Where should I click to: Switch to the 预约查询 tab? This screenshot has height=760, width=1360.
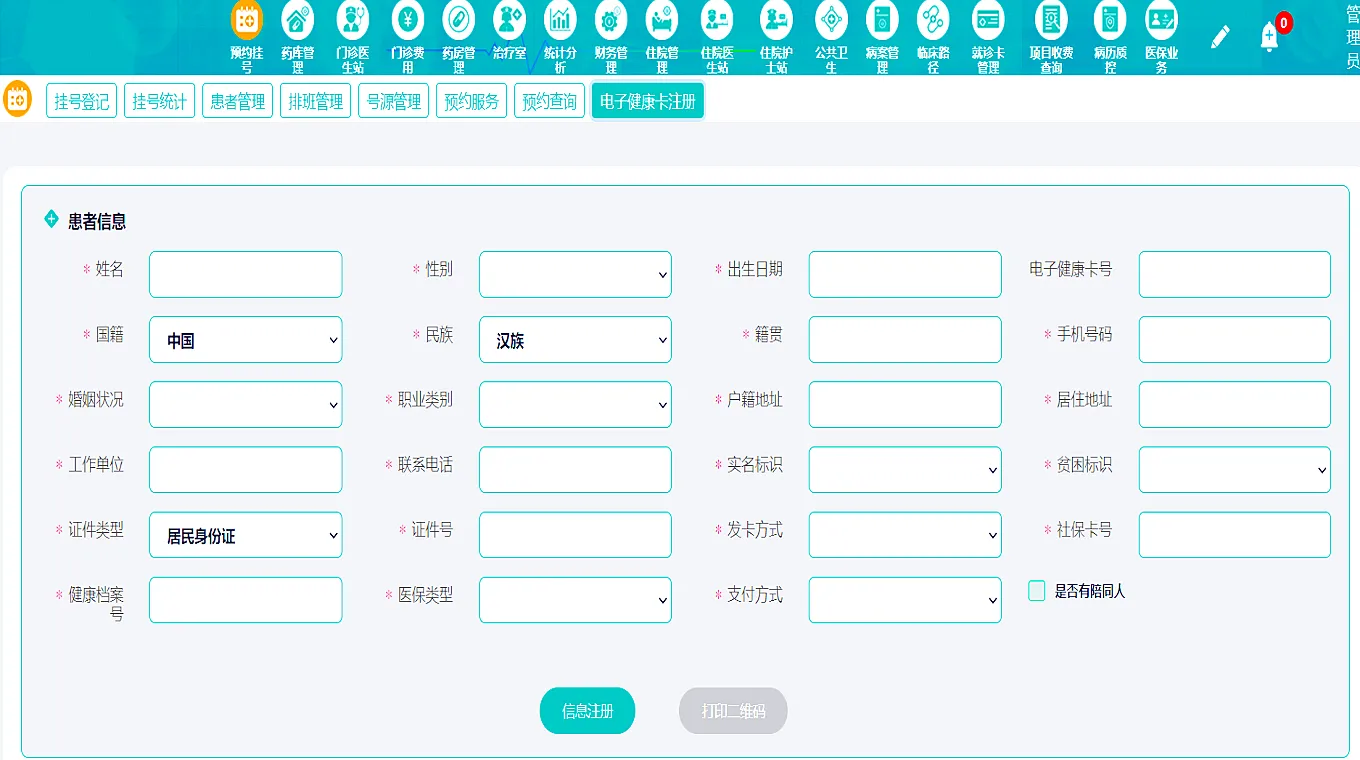pyautogui.click(x=549, y=101)
